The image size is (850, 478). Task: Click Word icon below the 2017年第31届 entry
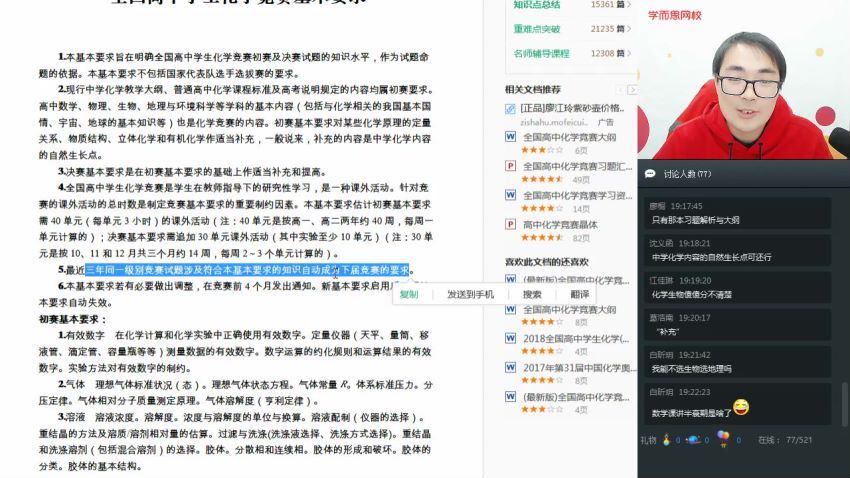pos(510,396)
